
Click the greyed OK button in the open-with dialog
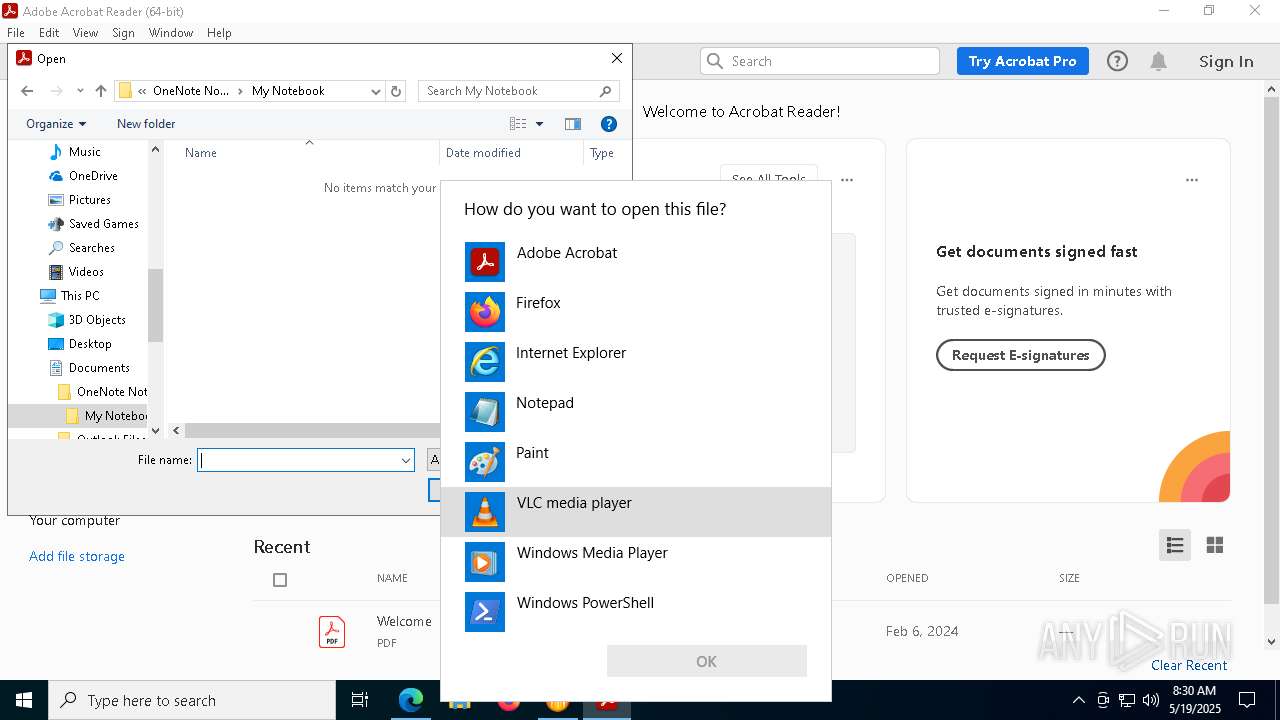[706, 661]
